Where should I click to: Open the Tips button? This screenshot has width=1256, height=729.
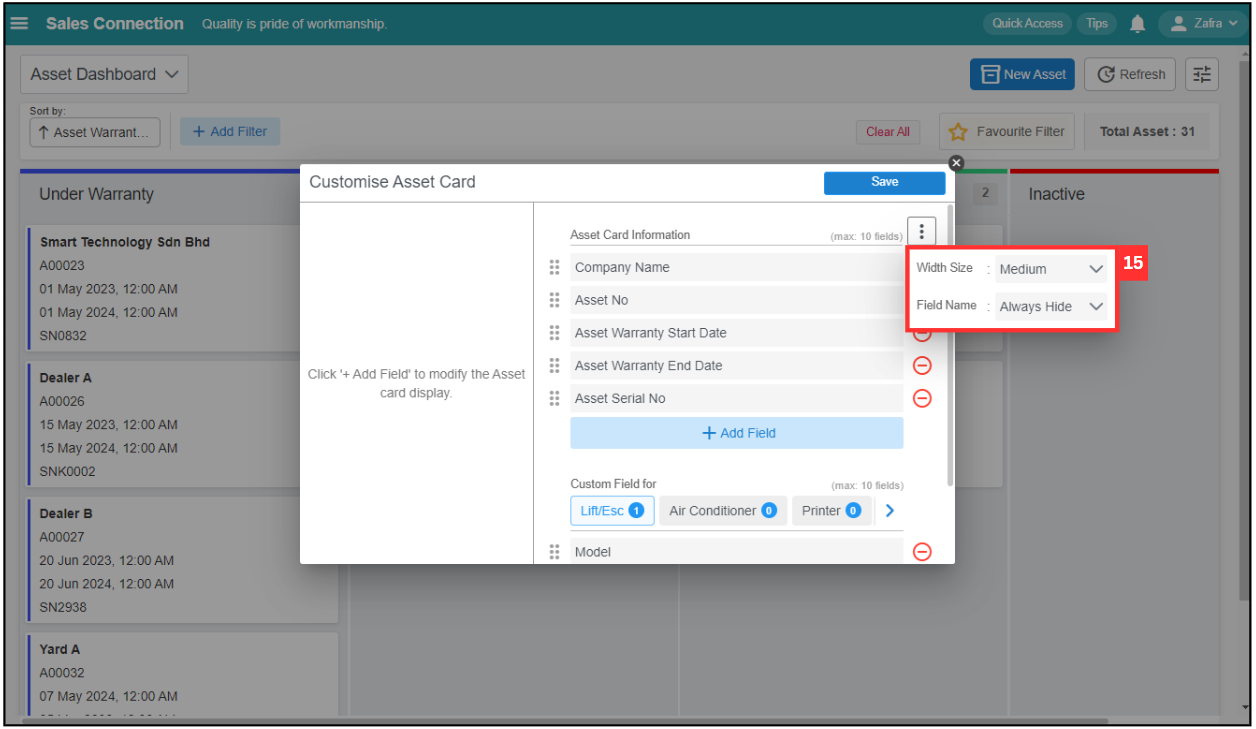(1097, 23)
